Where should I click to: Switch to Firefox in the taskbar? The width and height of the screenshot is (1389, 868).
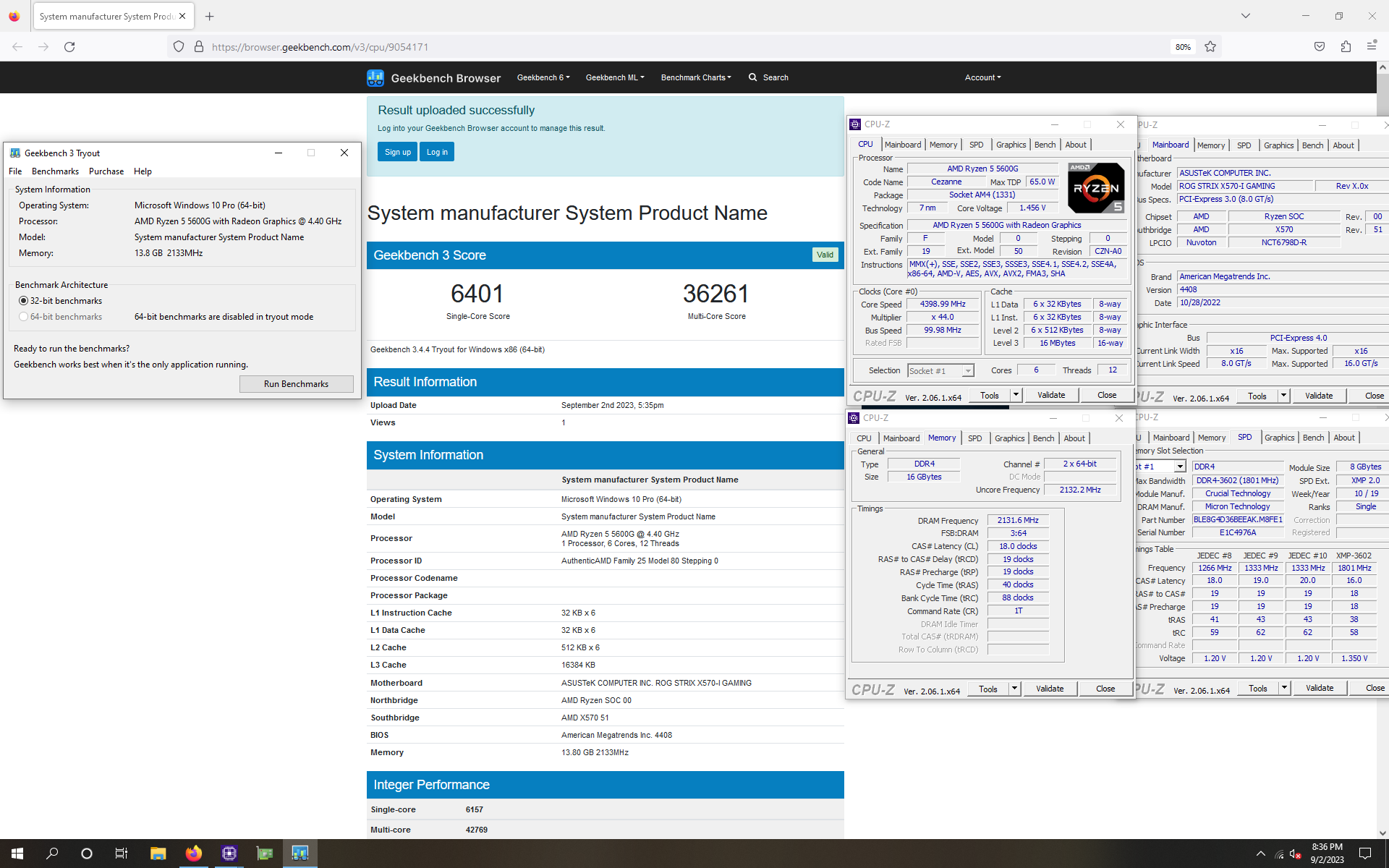point(193,854)
